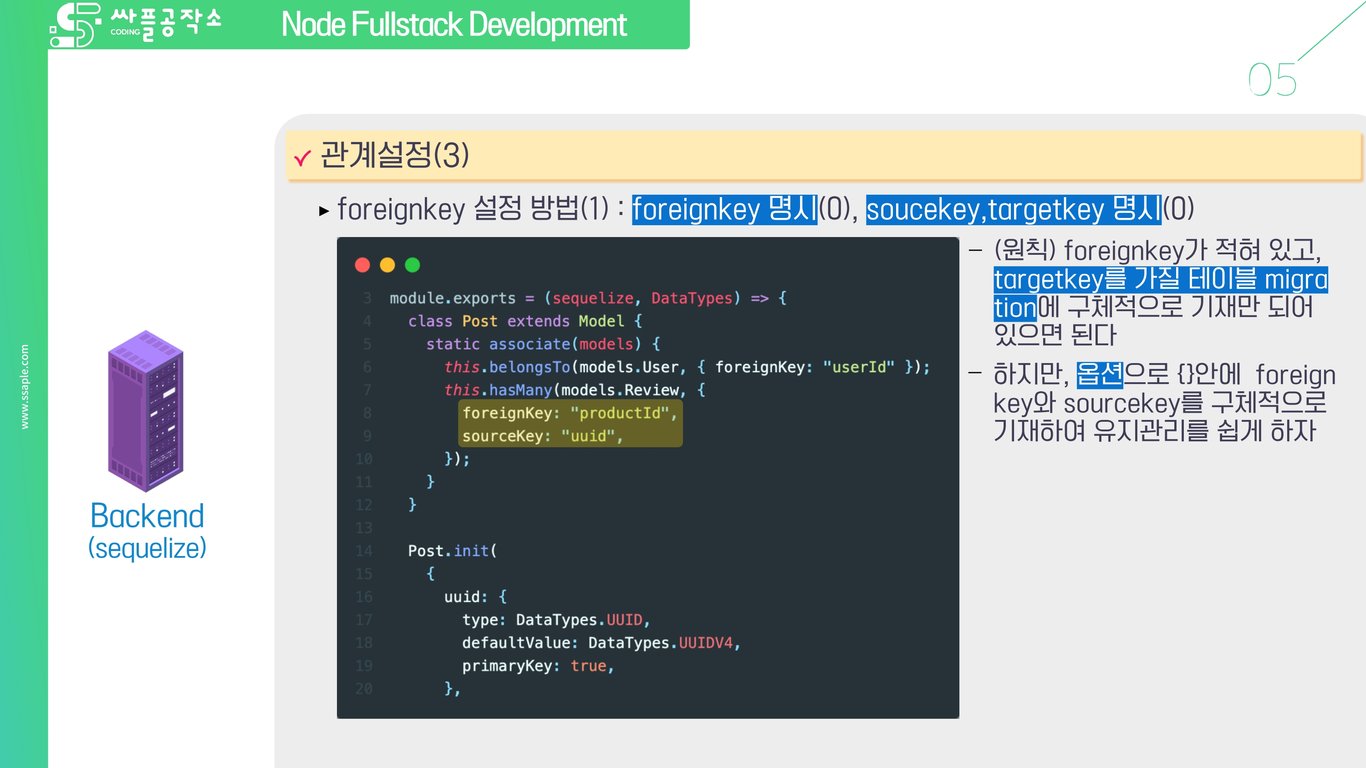Click the green dot in code window
This screenshot has height=768, width=1366.
pyautogui.click(x=412, y=265)
